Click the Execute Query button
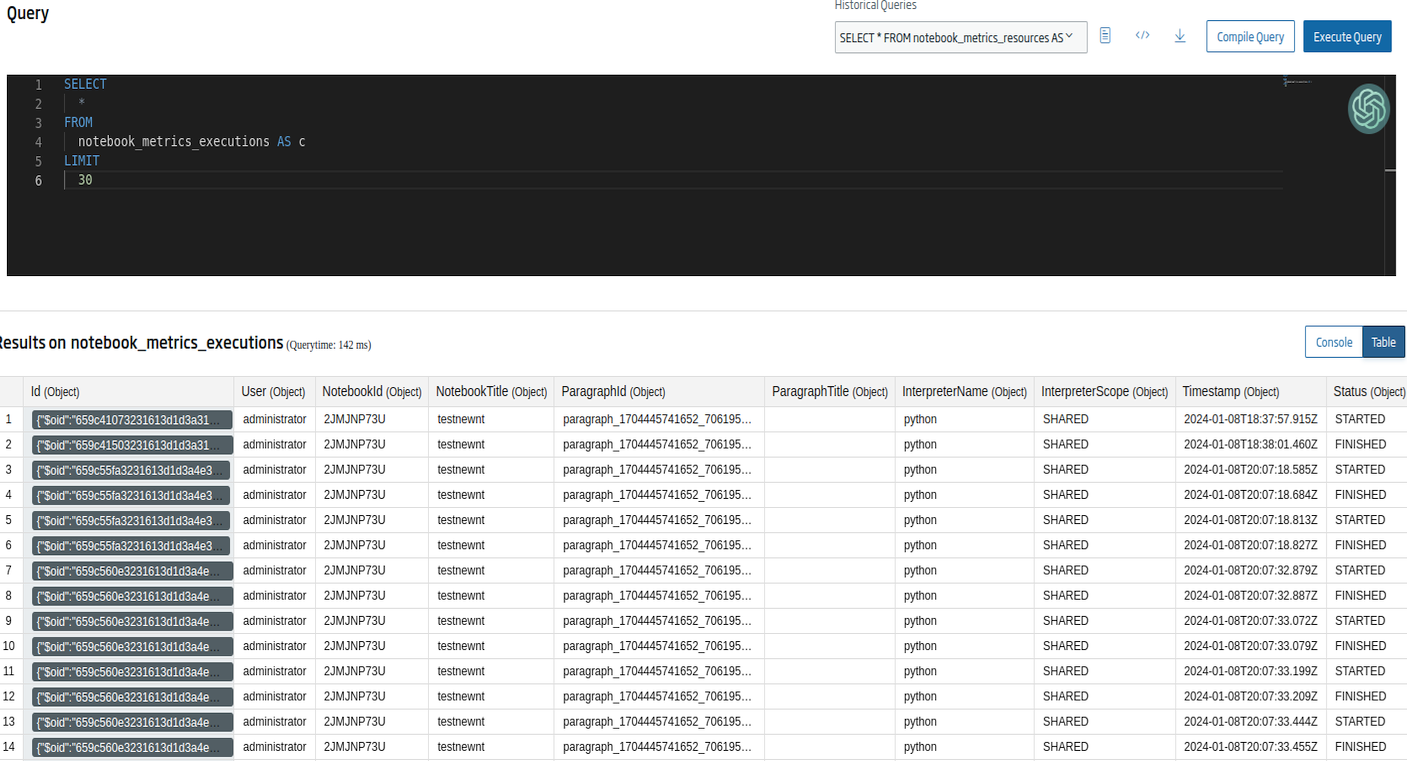Image resolution: width=1407 pixels, height=761 pixels. coord(1347,35)
